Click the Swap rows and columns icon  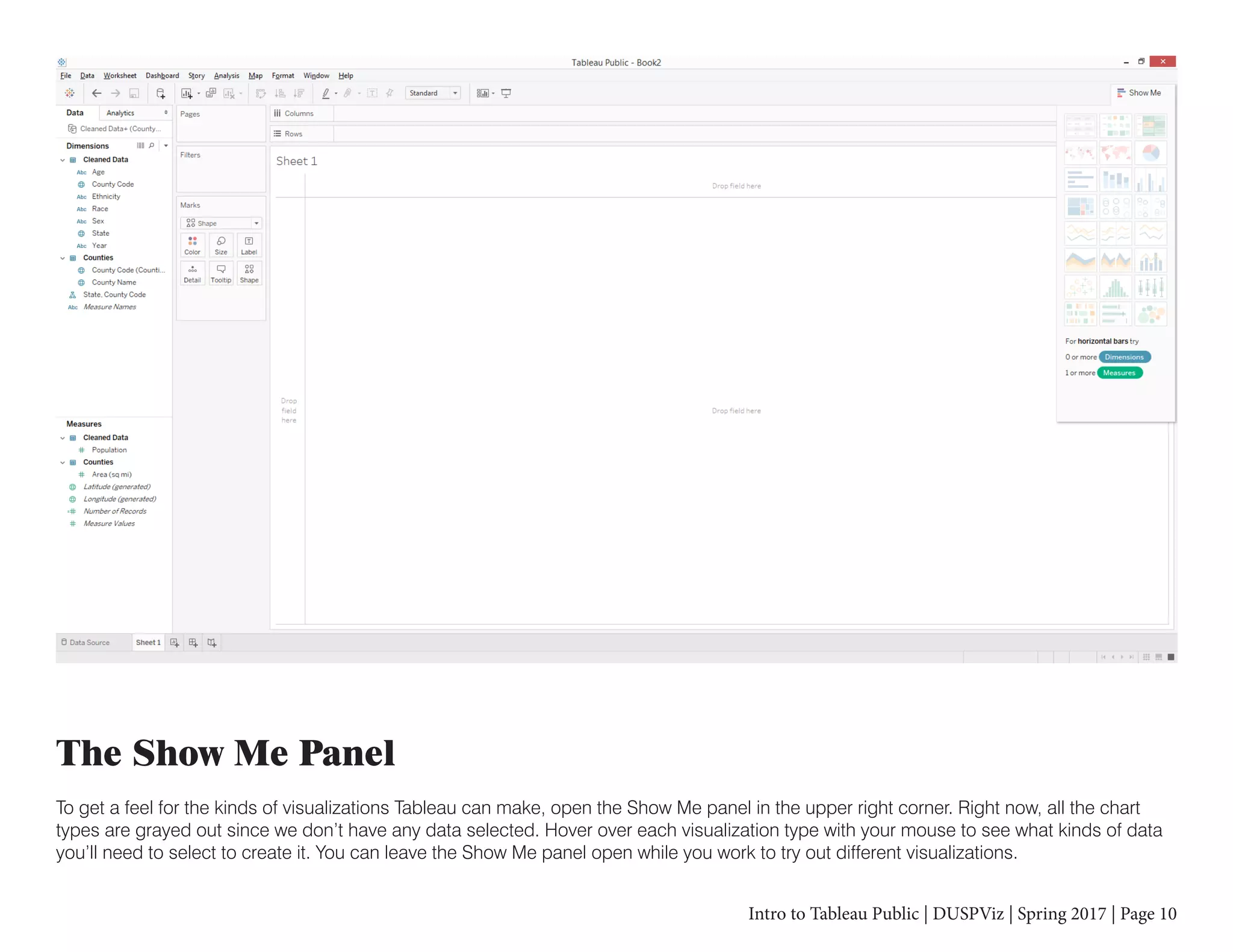[x=261, y=93]
